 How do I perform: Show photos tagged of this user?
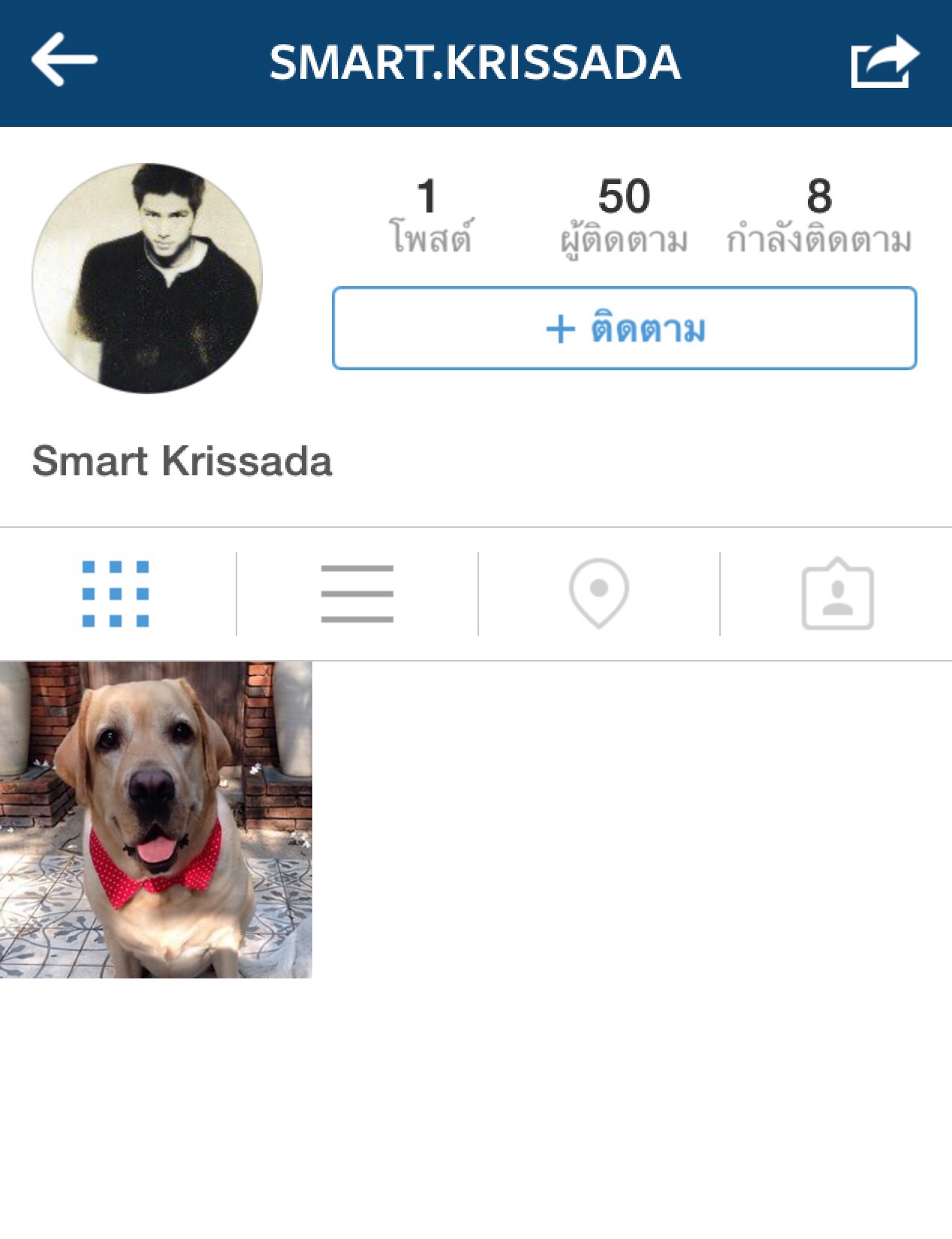837,593
